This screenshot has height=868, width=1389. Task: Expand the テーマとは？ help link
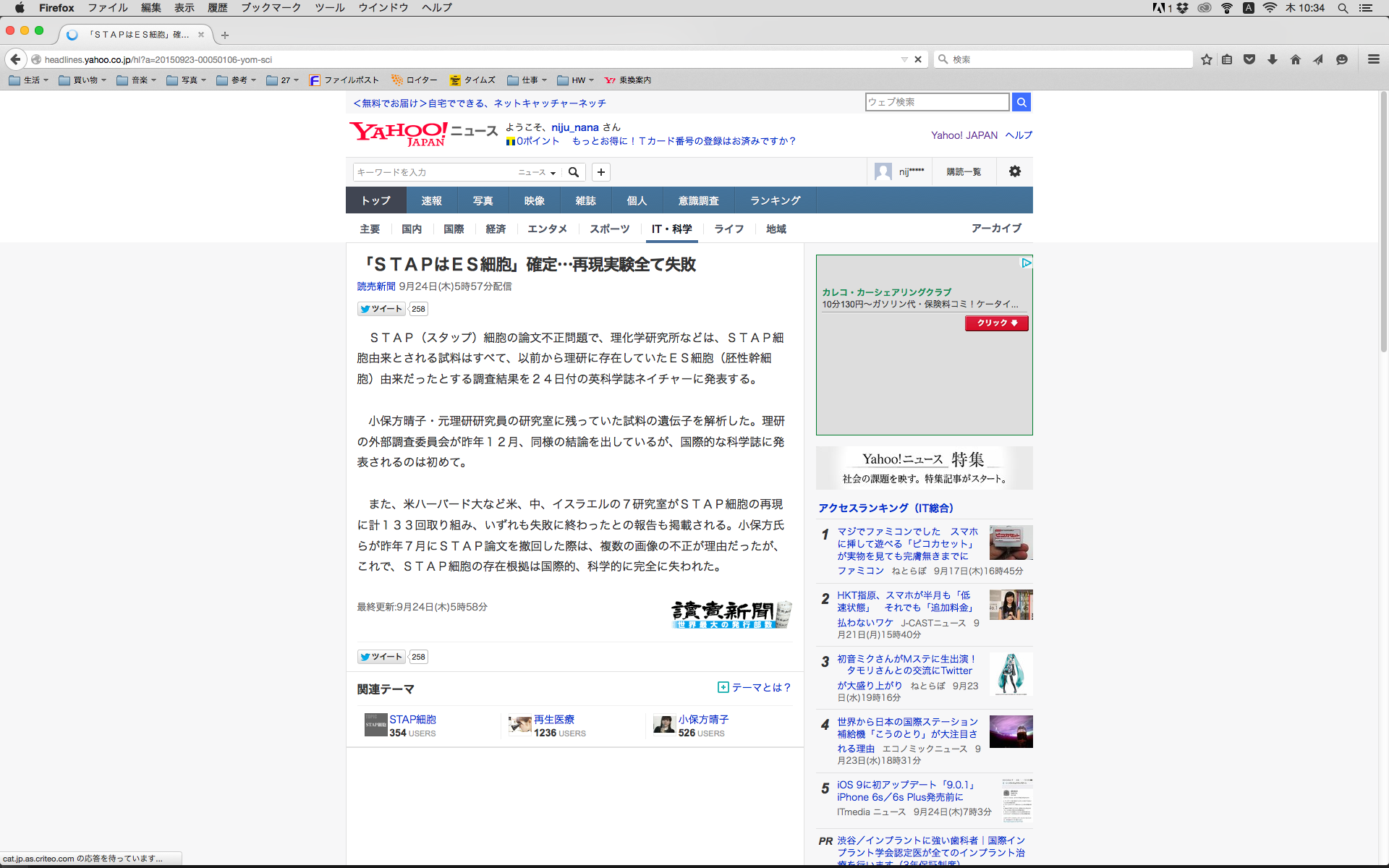[x=755, y=687]
